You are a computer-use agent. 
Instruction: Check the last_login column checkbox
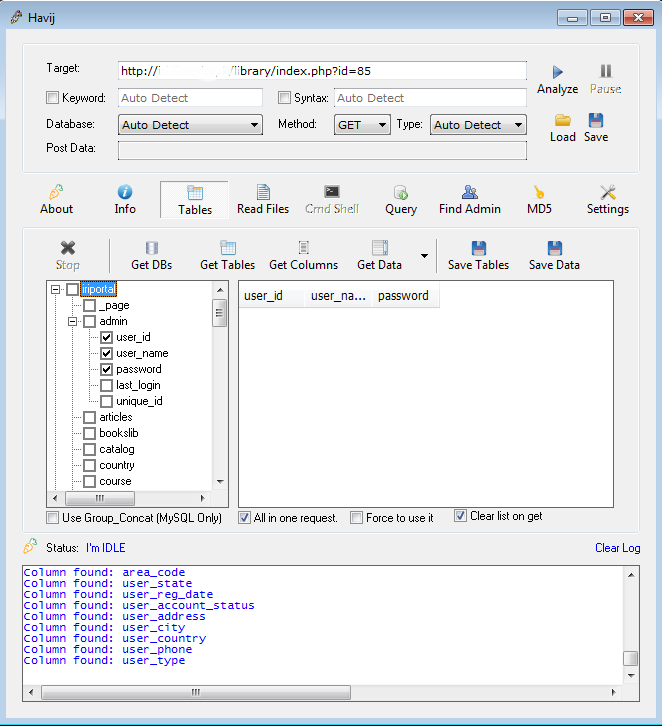click(106, 386)
